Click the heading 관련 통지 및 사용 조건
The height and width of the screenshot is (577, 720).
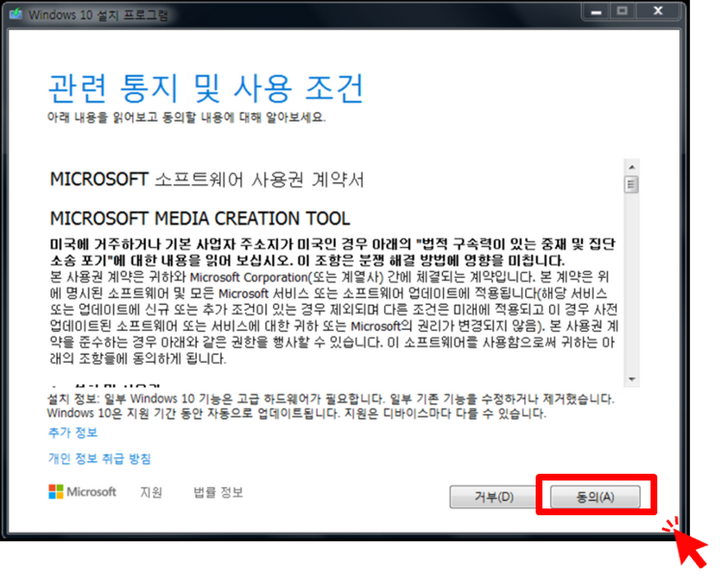pyautogui.click(x=206, y=88)
